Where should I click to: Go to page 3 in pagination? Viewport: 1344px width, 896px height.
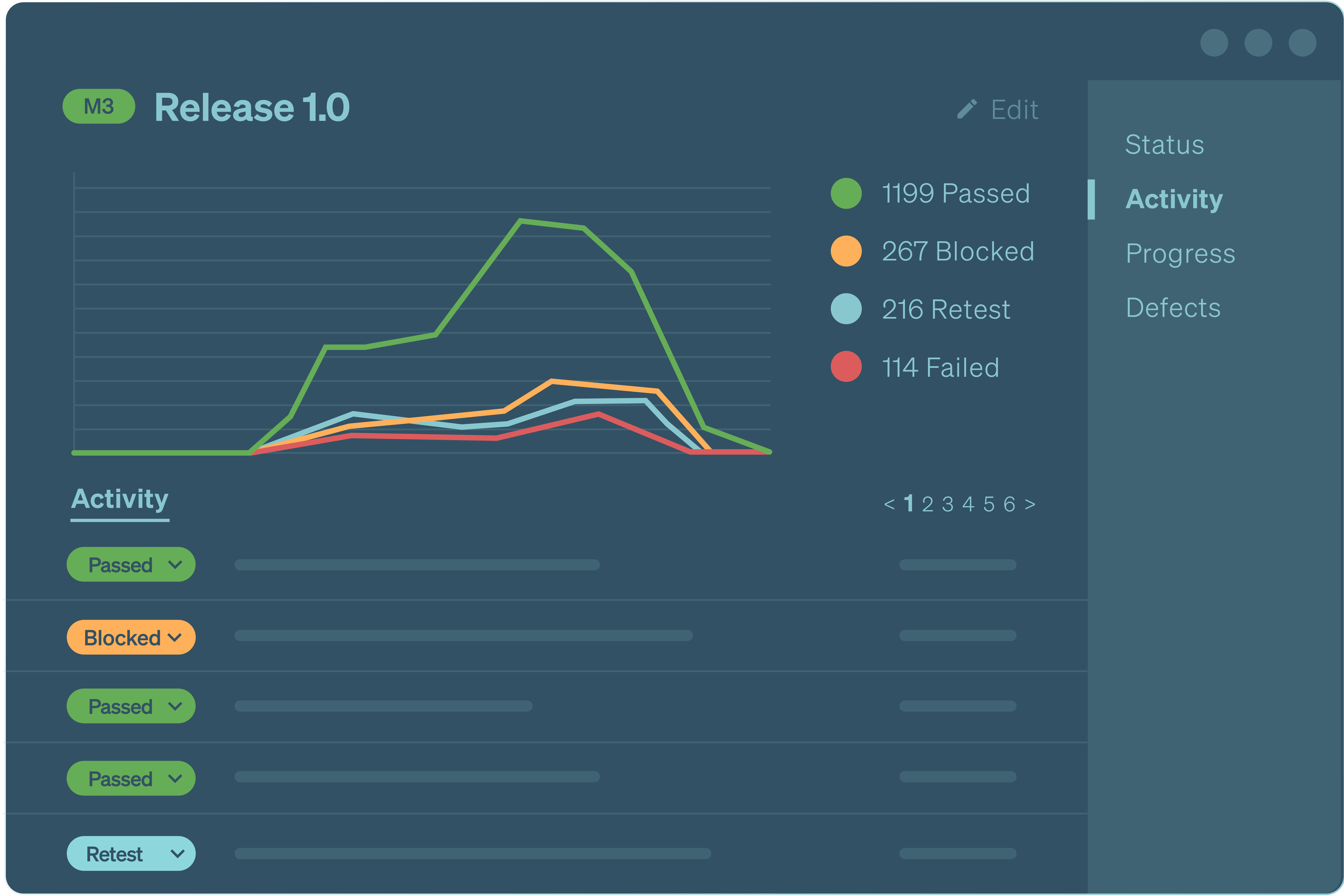pyautogui.click(x=948, y=504)
